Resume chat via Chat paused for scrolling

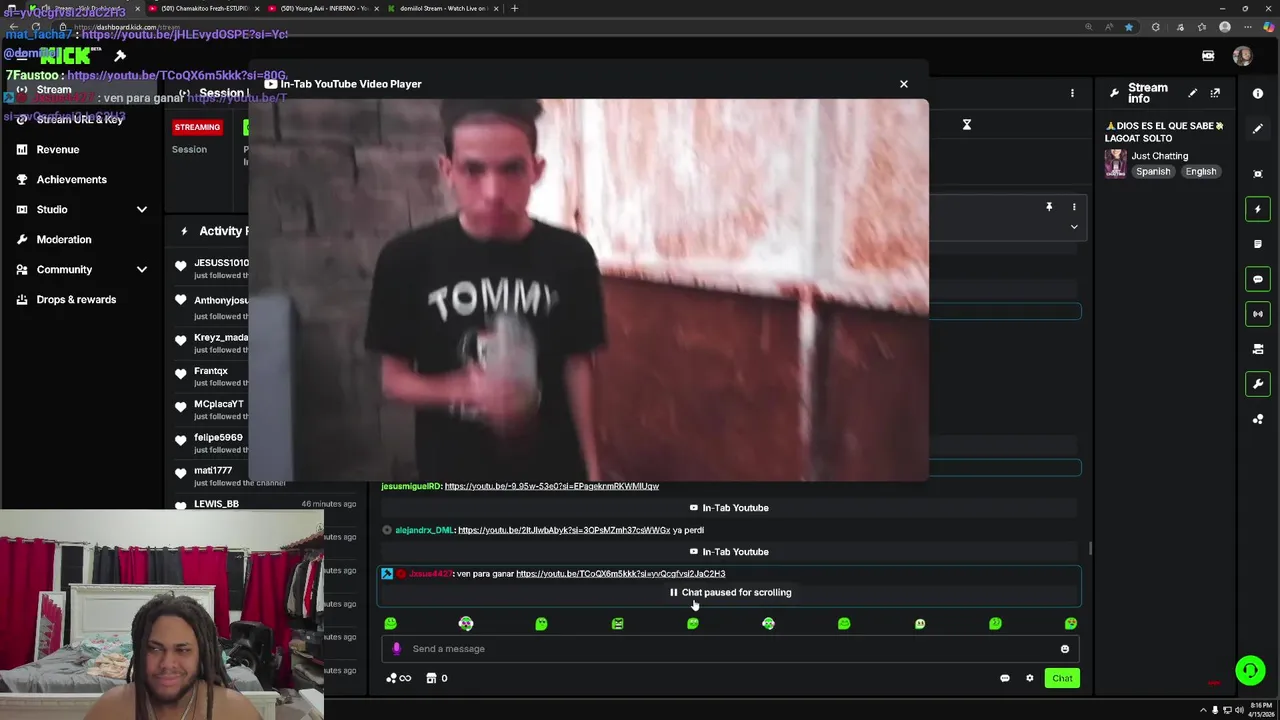pos(730,592)
